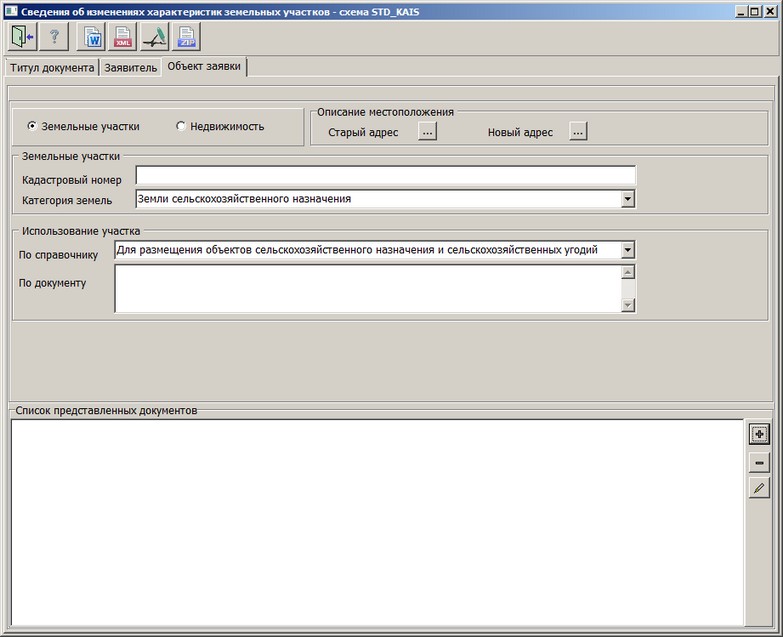
Task: Remove a document with the minus button
Action: (759, 462)
